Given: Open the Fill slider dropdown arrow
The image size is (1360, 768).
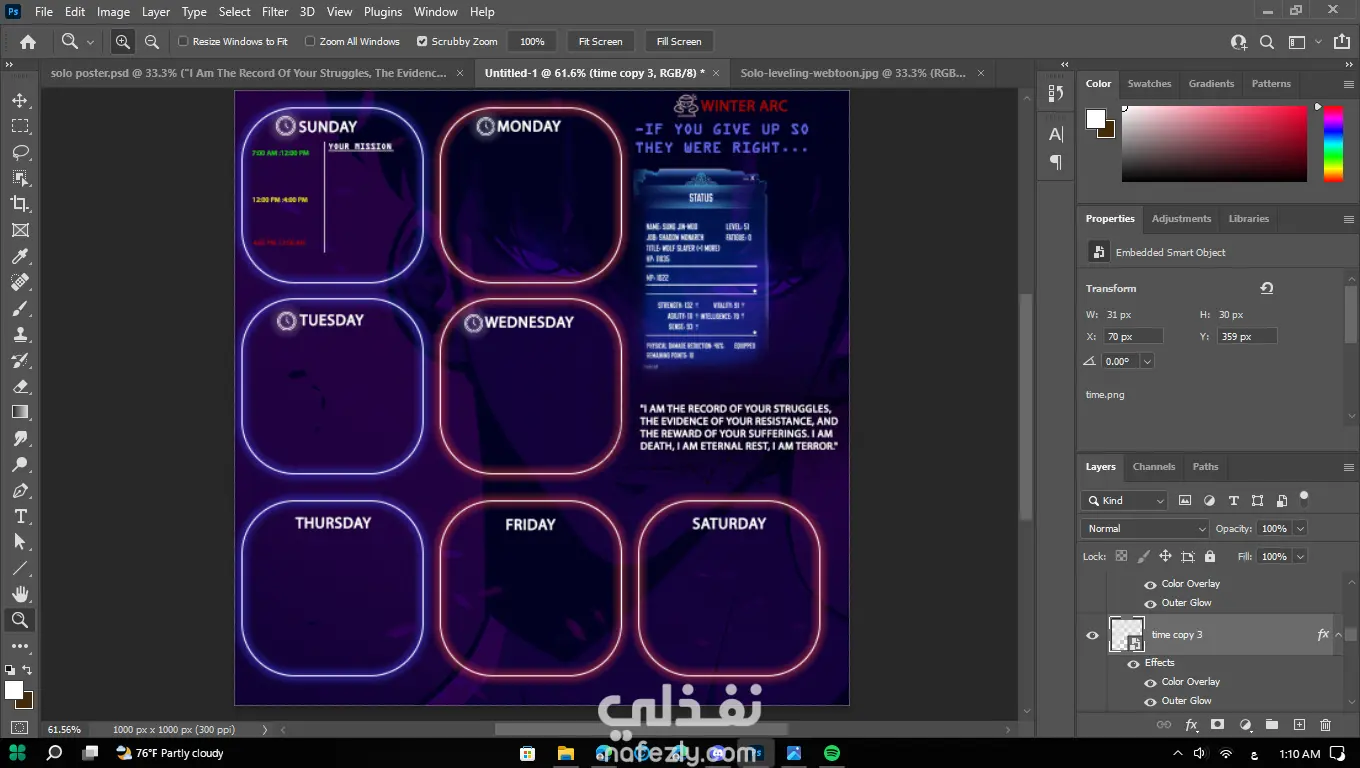Looking at the screenshot, I should (x=1300, y=556).
